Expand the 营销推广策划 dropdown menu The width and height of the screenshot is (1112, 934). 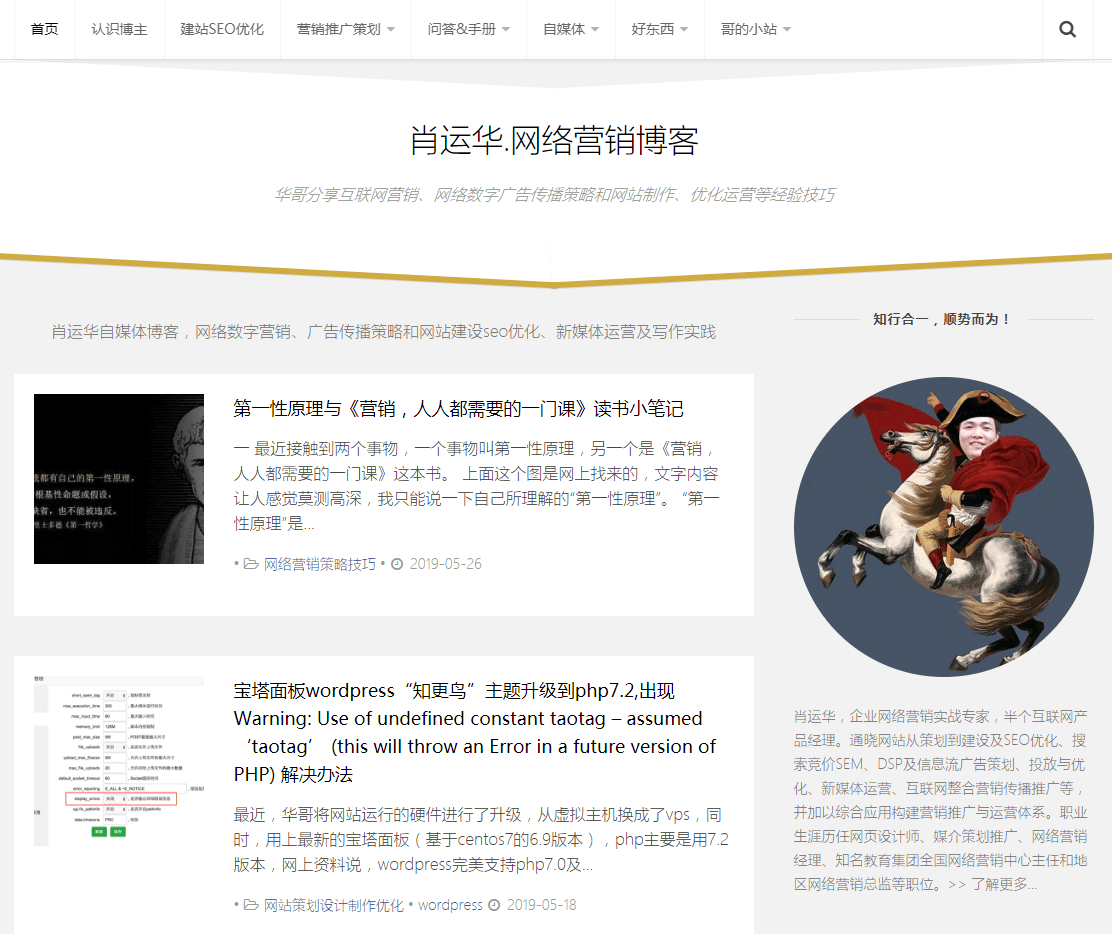tap(345, 29)
